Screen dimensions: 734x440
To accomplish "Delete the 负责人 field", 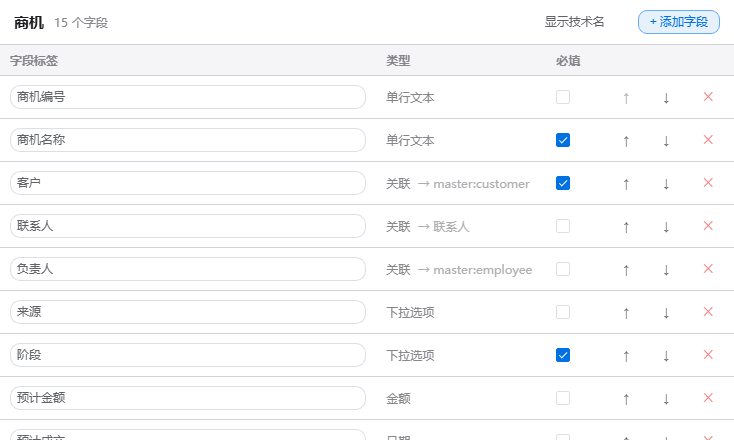I will [708, 269].
